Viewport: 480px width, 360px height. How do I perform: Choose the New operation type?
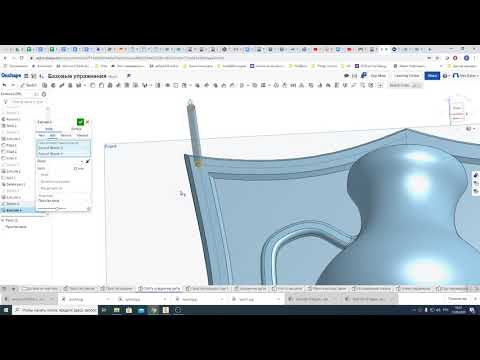pyautogui.click(x=42, y=135)
